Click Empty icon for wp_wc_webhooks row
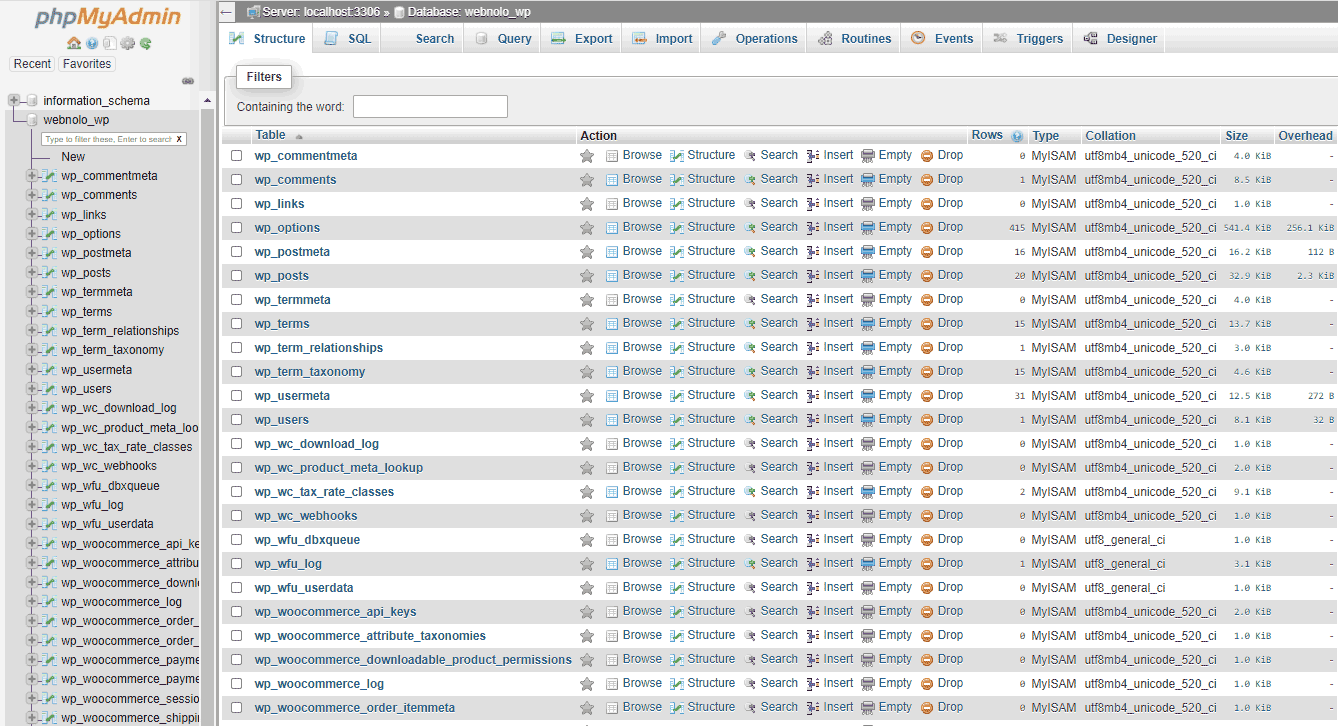Screen dimensions: 1338x726 (868, 516)
